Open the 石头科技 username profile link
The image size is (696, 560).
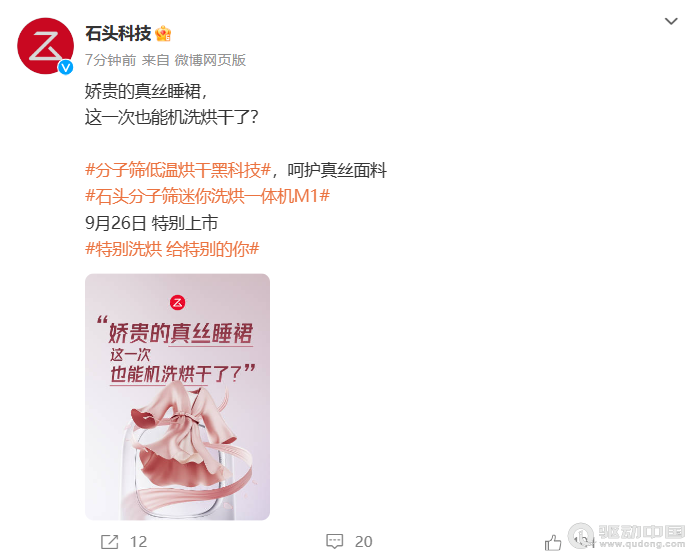click(x=118, y=34)
